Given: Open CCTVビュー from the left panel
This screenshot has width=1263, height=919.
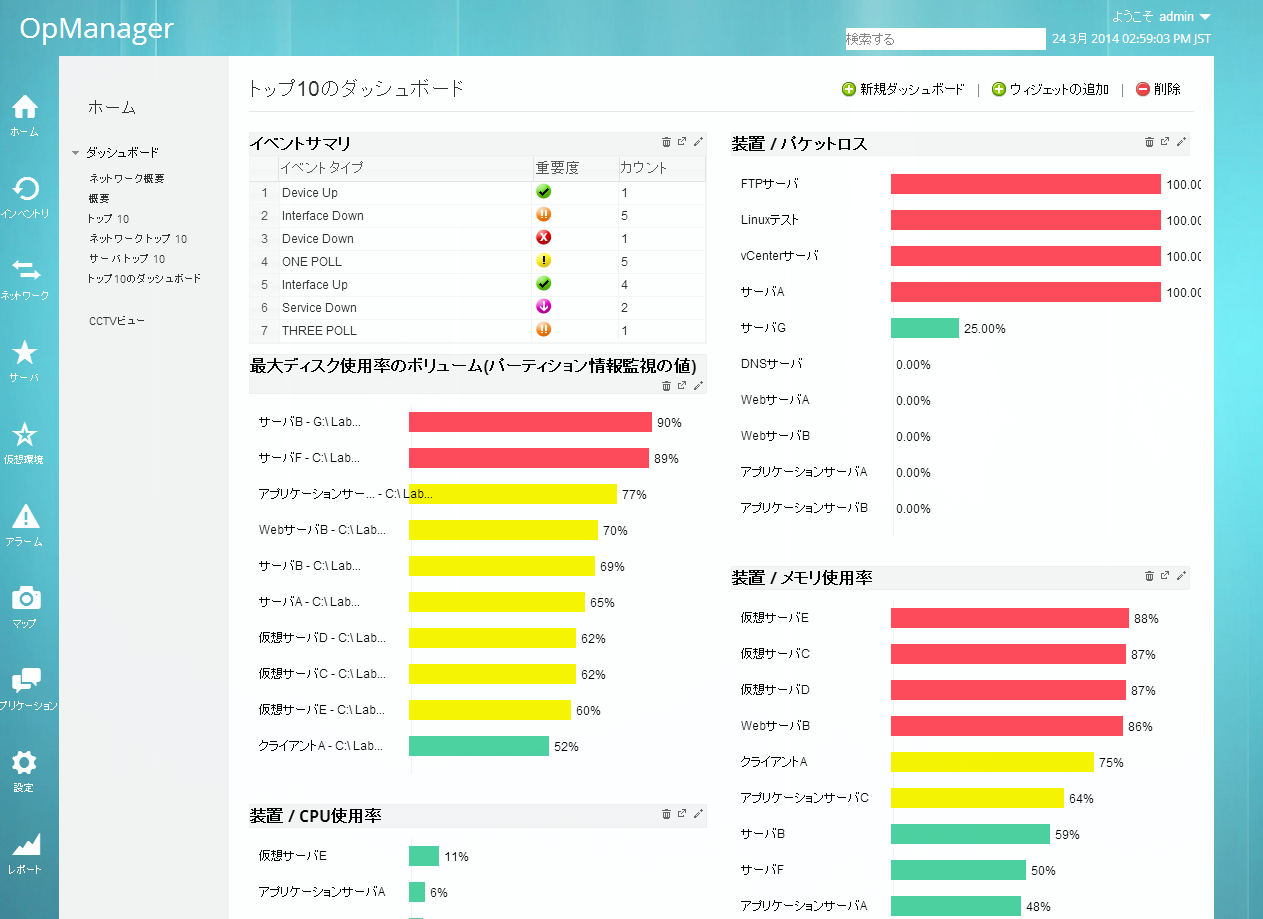Looking at the screenshot, I should tap(116, 321).
